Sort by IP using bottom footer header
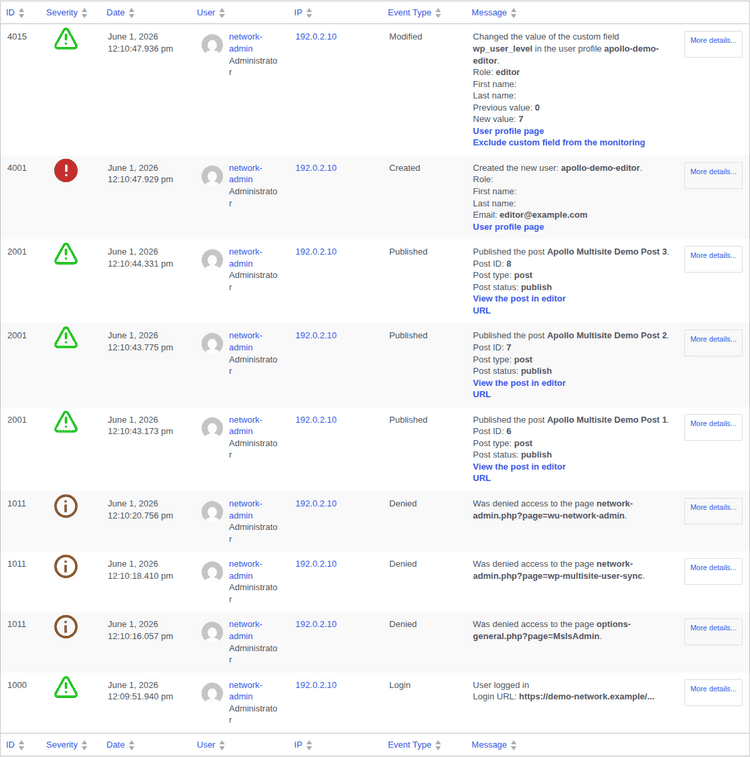This screenshot has width=750, height=757. [x=303, y=745]
